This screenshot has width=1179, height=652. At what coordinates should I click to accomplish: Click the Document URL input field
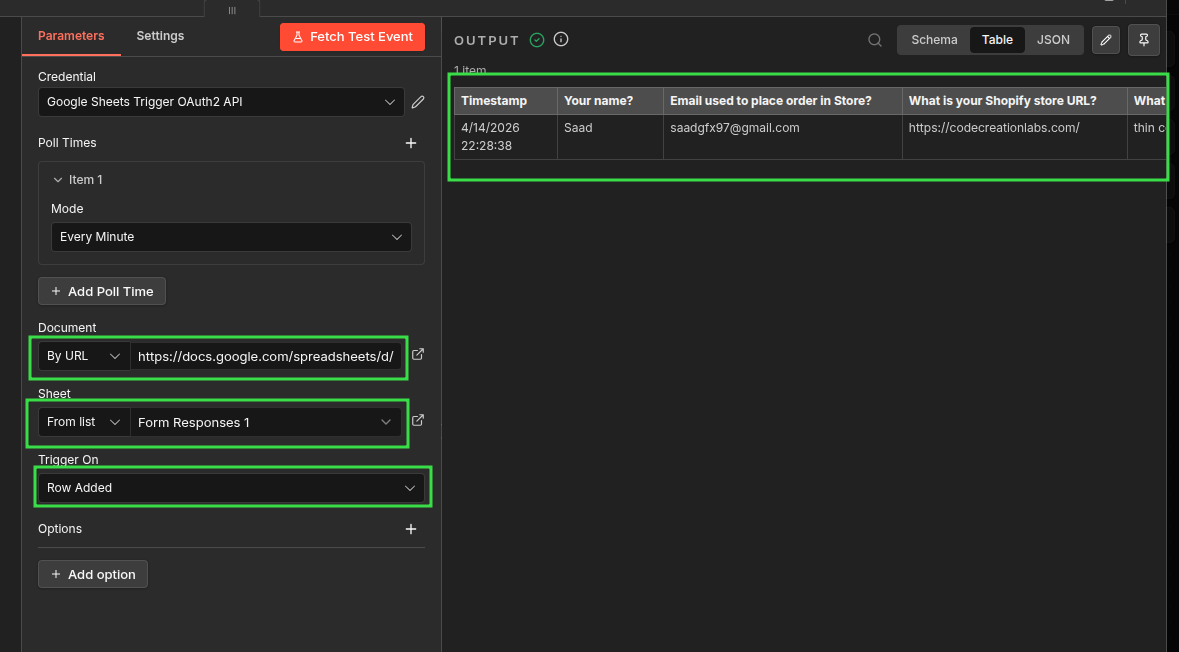pyautogui.click(x=266, y=356)
